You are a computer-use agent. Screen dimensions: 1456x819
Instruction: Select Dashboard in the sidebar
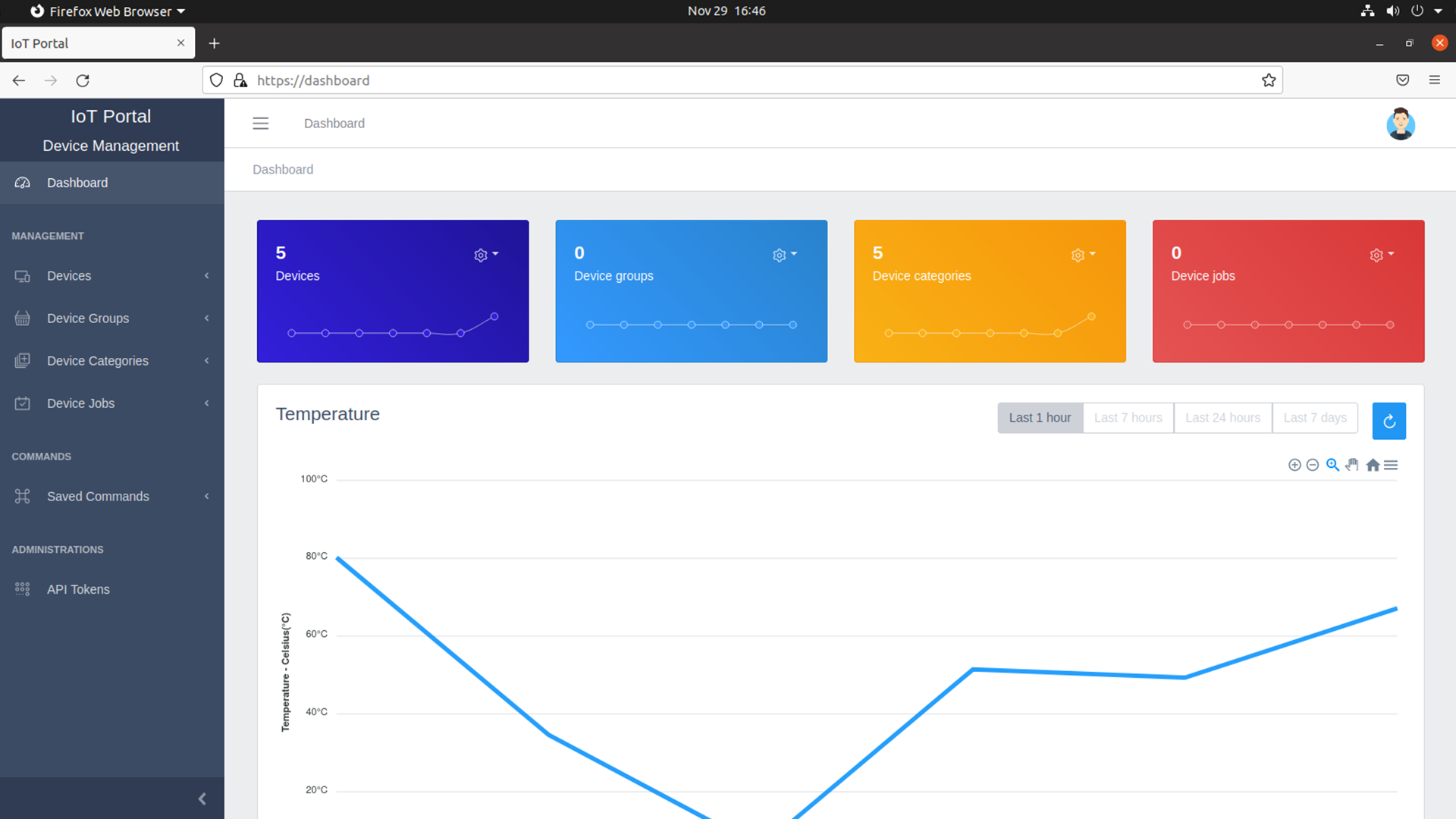pos(77,183)
